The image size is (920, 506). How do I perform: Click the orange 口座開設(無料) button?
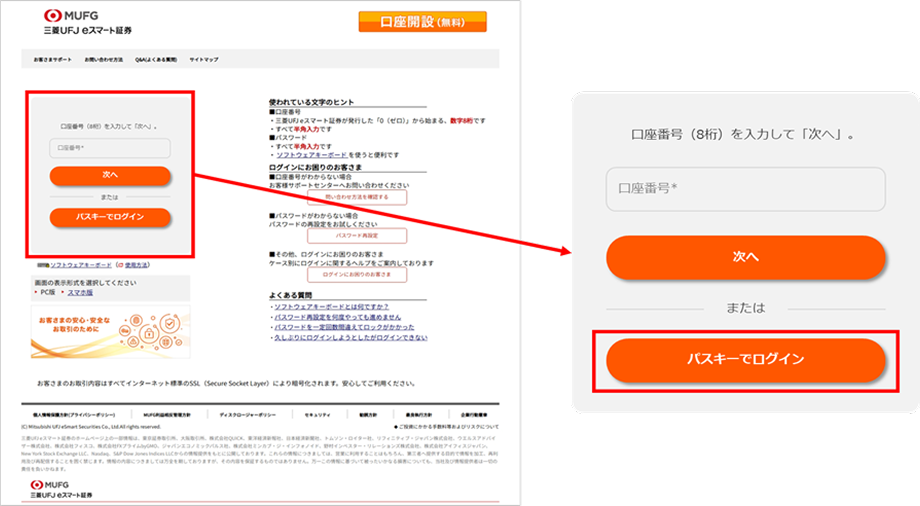[422, 22]
